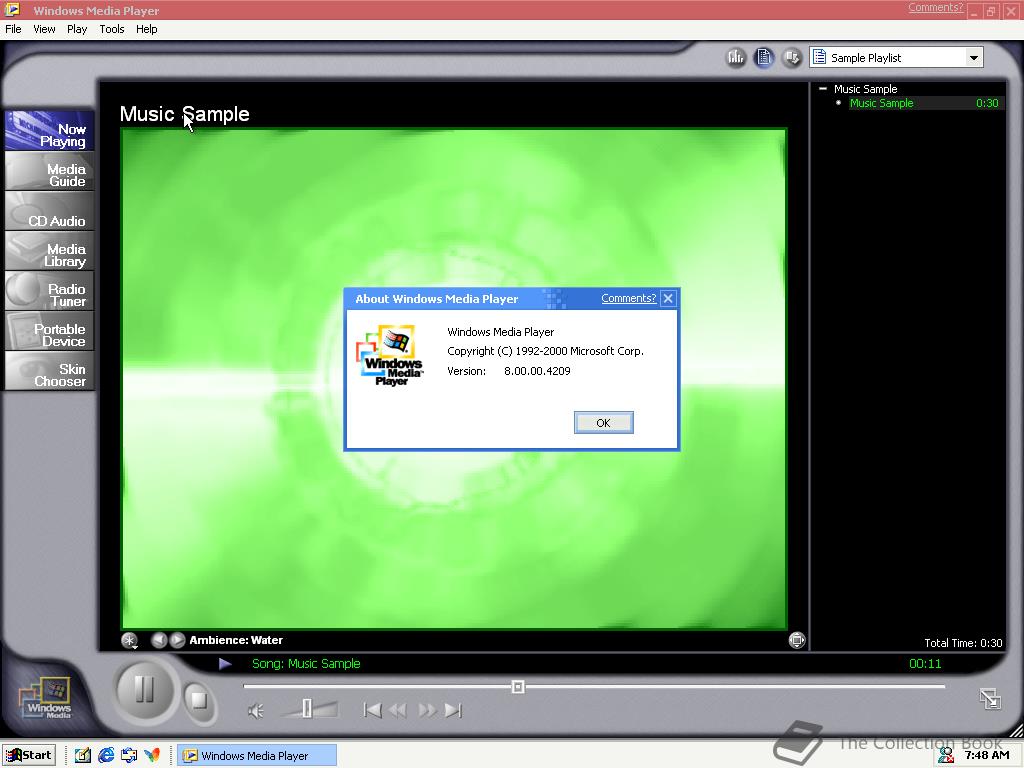Viewport: 1024px width, 768px height.
Task: Open the Help menu
Action: (146, 29)
